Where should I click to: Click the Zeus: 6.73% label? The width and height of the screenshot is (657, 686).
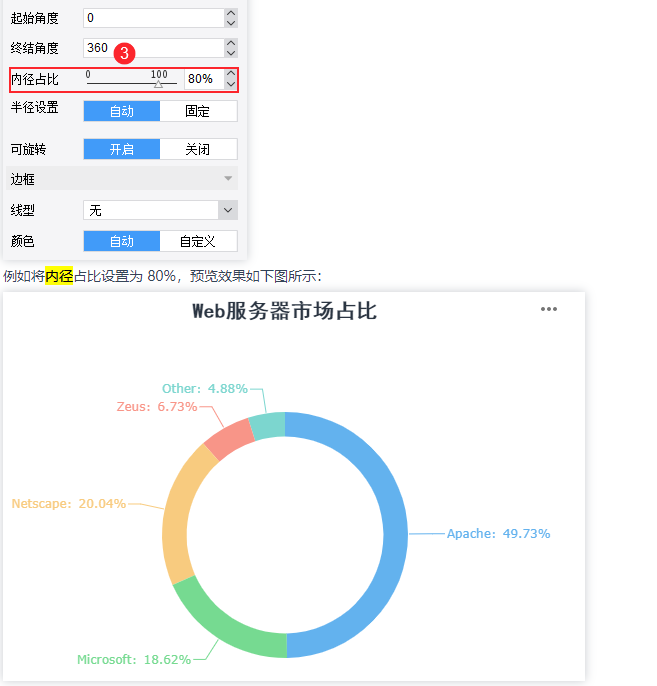[x=157, y=406]
